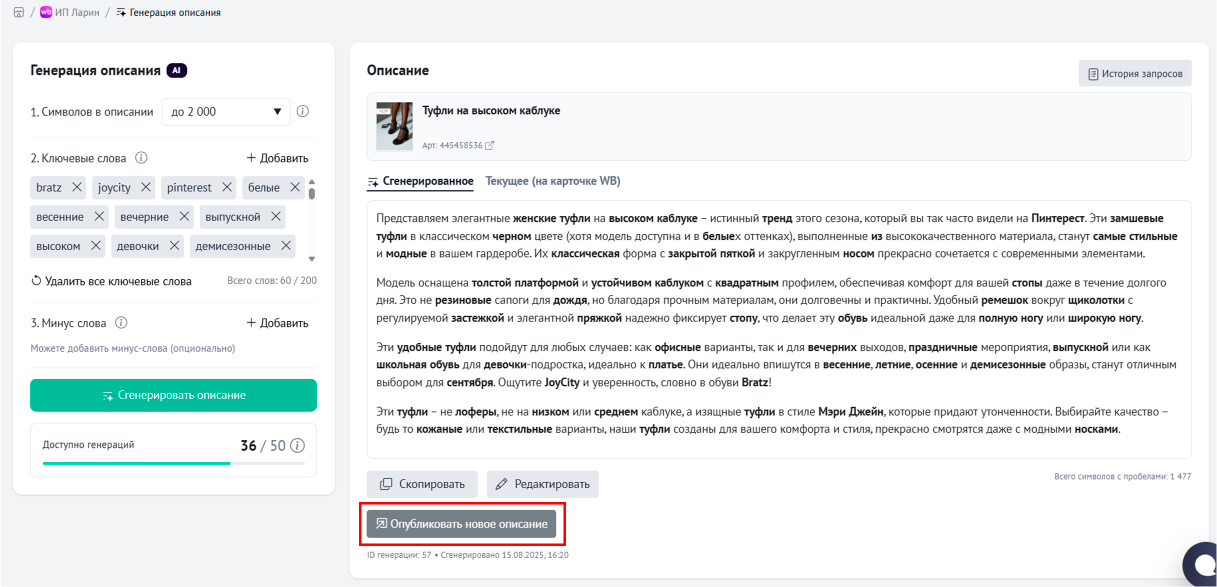Add a minus word with Добавить

(x=277, y=323)
